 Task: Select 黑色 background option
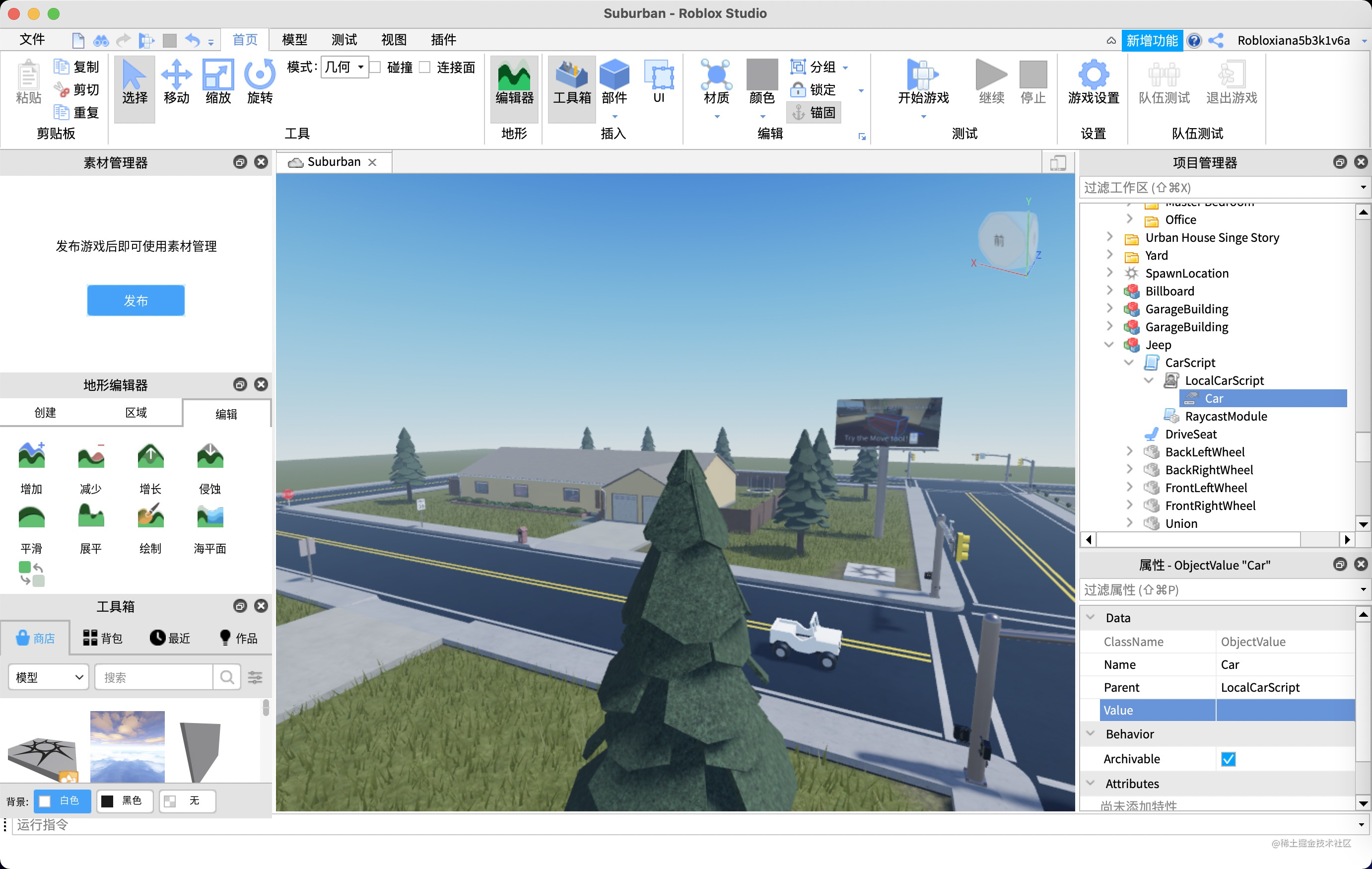coord(125,800)
